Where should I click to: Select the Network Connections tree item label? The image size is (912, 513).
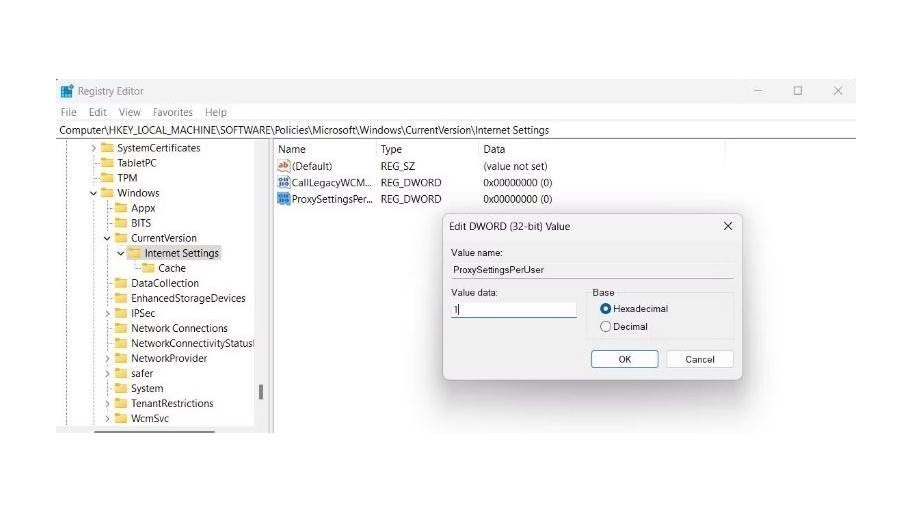[x=179, y=328]
